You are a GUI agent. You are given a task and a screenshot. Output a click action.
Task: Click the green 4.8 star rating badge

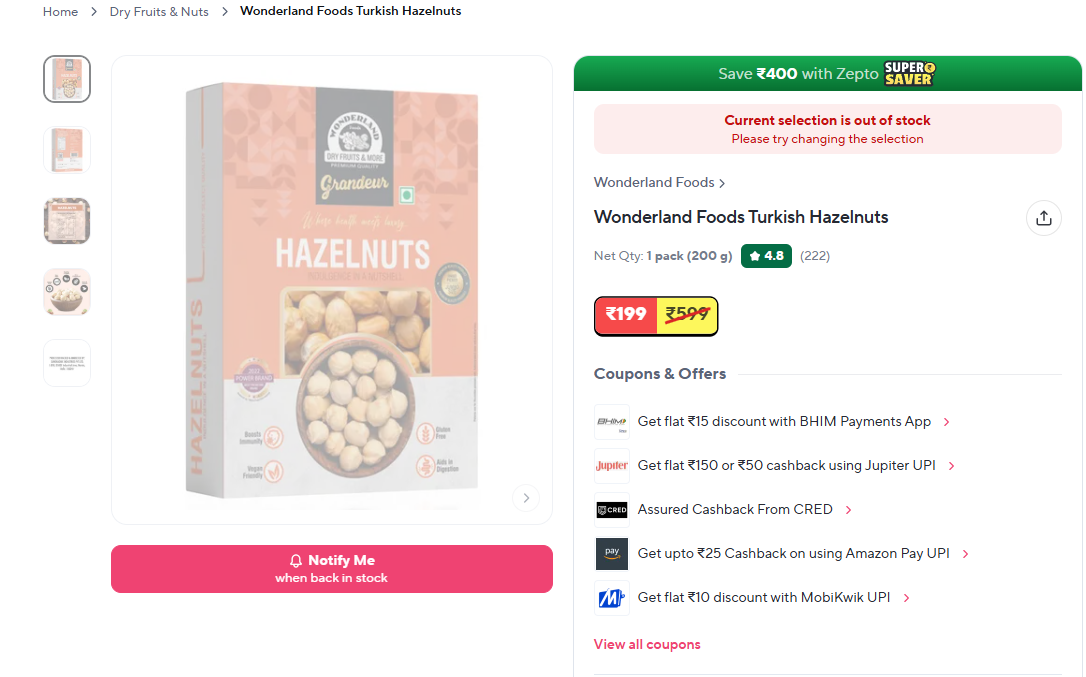(x=766, y=256)
